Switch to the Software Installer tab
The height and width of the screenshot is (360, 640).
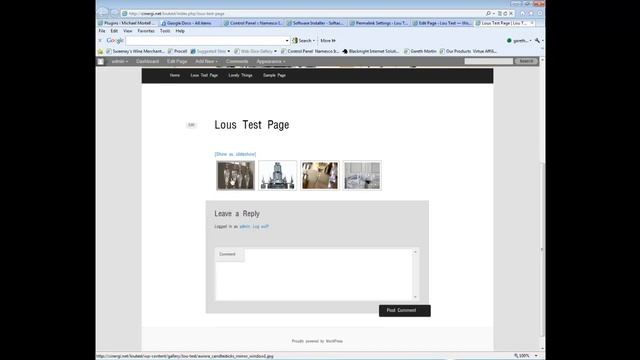(316, 23)
